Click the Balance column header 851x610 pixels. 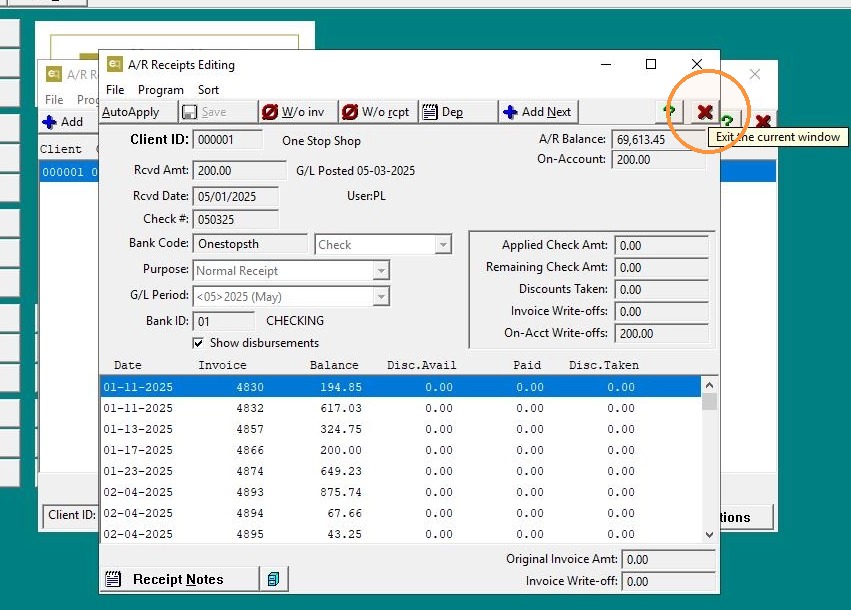click(x=334, y=365)
